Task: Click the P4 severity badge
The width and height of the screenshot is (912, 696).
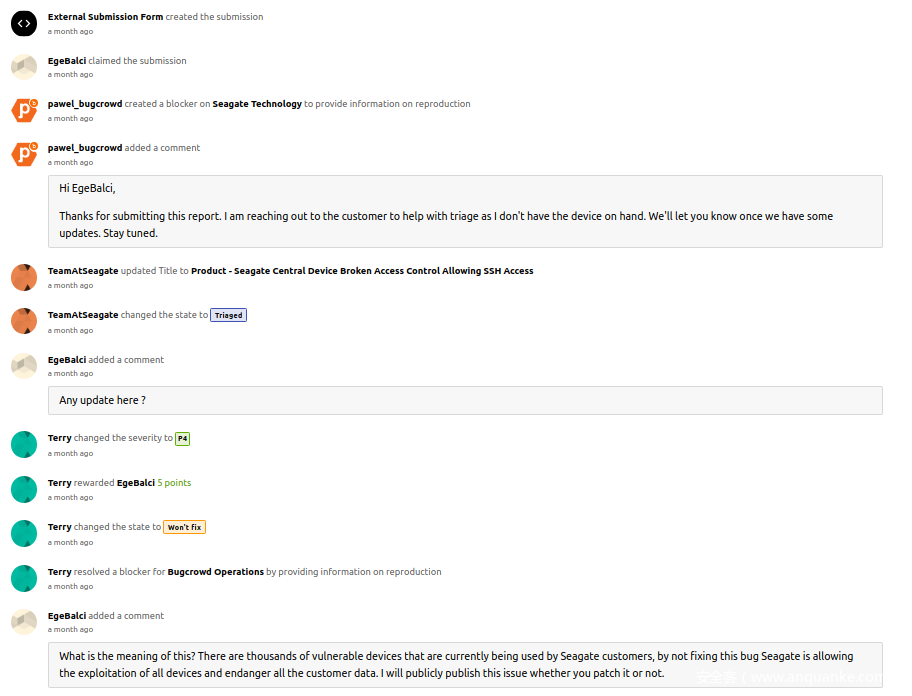Action: pos(182,438)
